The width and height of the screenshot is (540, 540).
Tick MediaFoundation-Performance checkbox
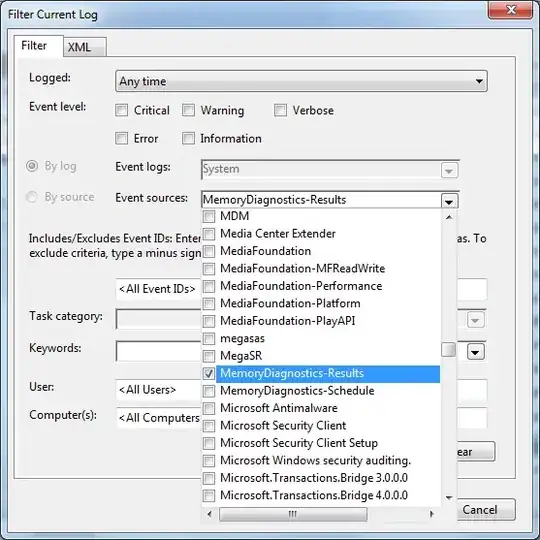[x=209, y=286]
